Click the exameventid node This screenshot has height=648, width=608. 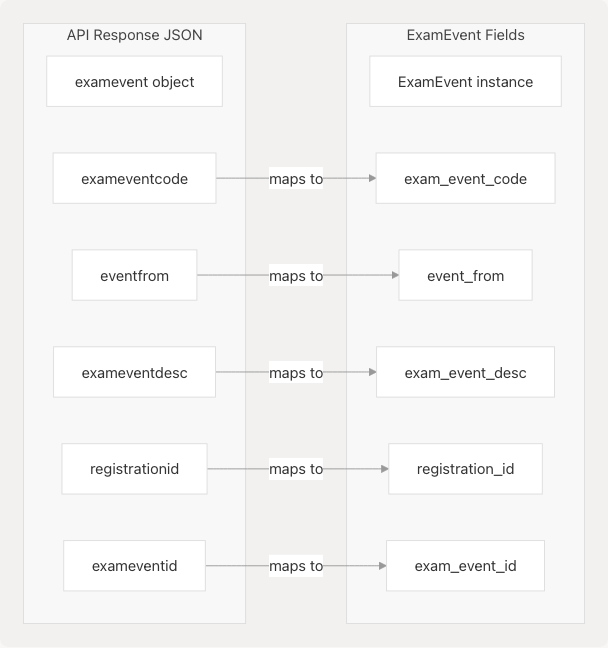tap(134, 566)
